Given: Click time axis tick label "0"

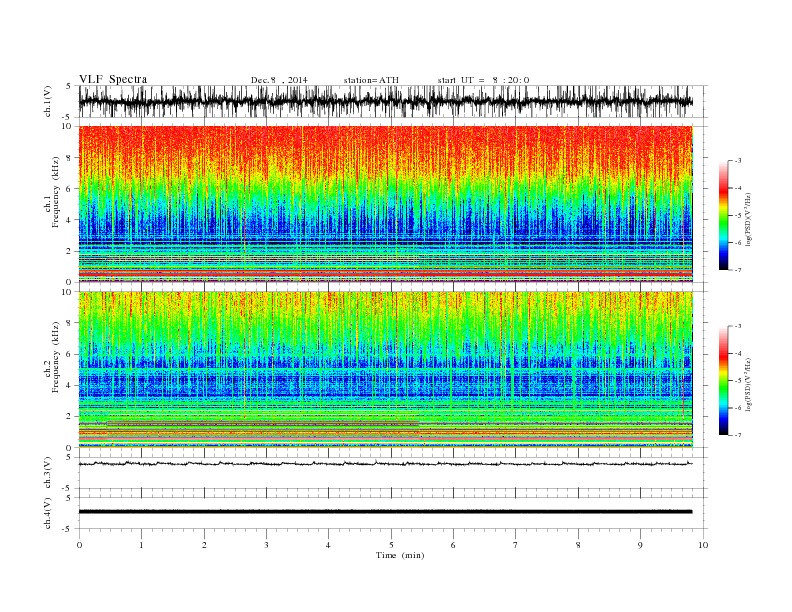Looking at the screenshot, I should coord(79,545).
